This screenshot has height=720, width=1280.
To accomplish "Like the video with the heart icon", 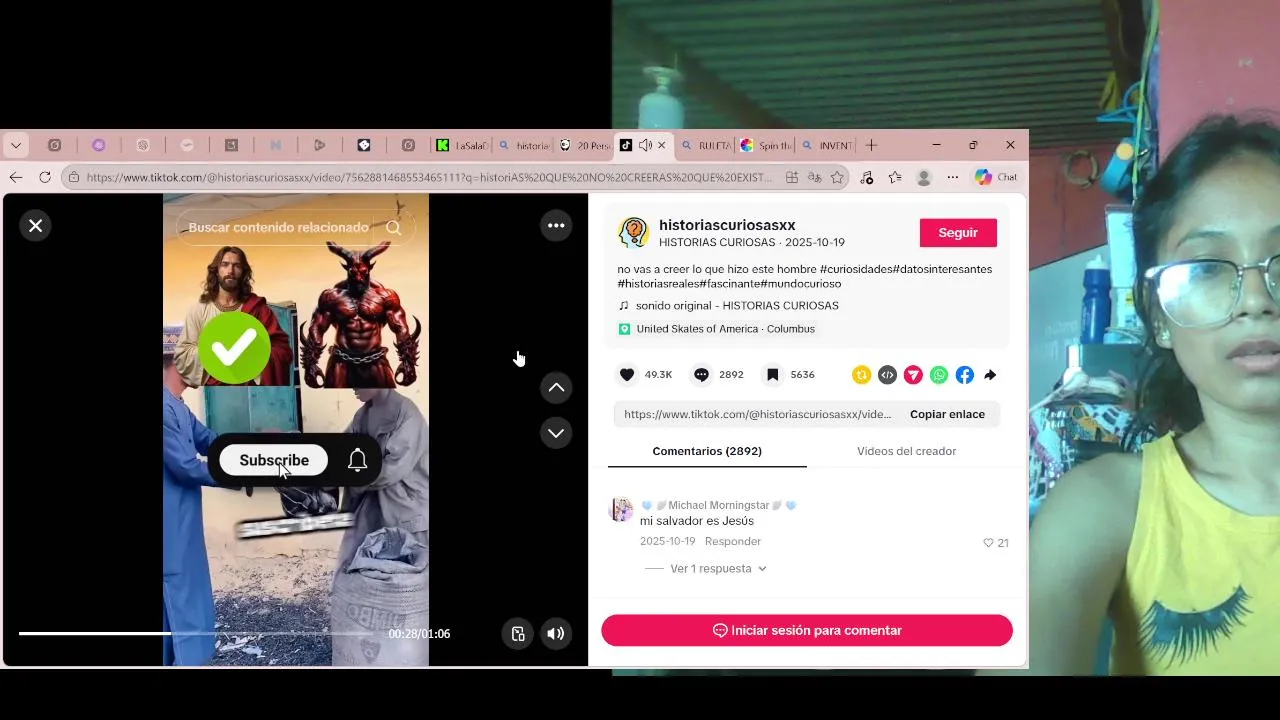I will coord(627,375).
